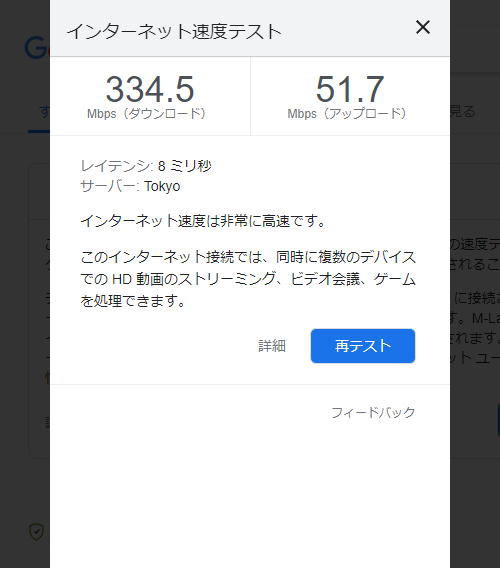Click the shield icon behind dialog
500x568 pixels.
36,532
